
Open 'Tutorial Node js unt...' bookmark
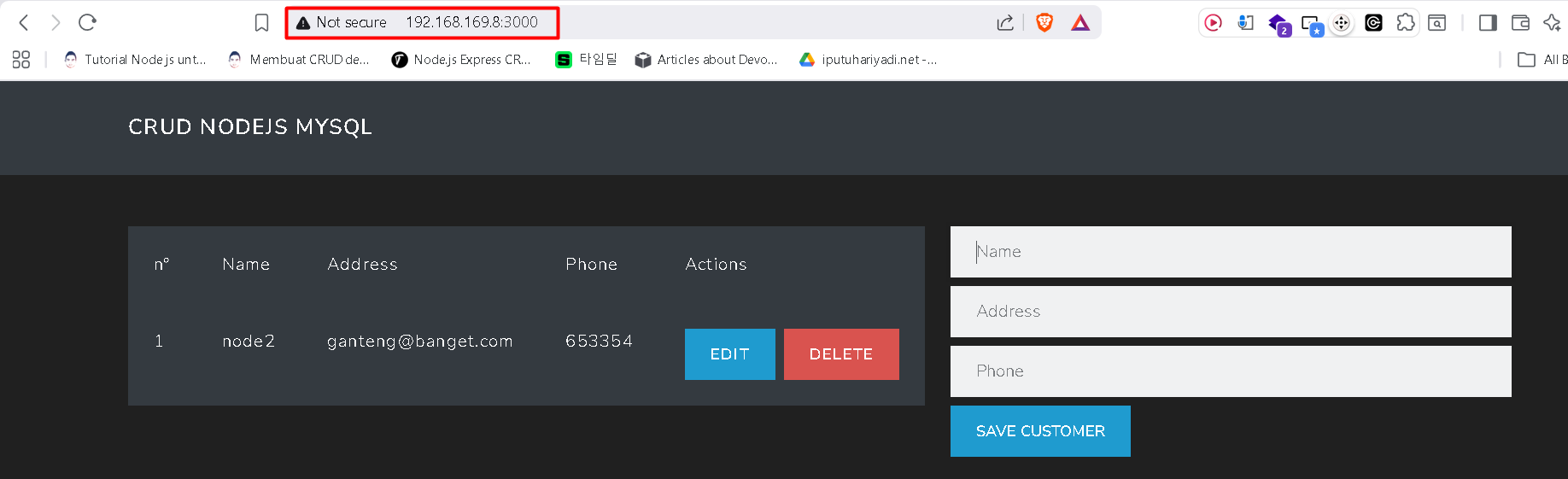click(x=135, y=60)
